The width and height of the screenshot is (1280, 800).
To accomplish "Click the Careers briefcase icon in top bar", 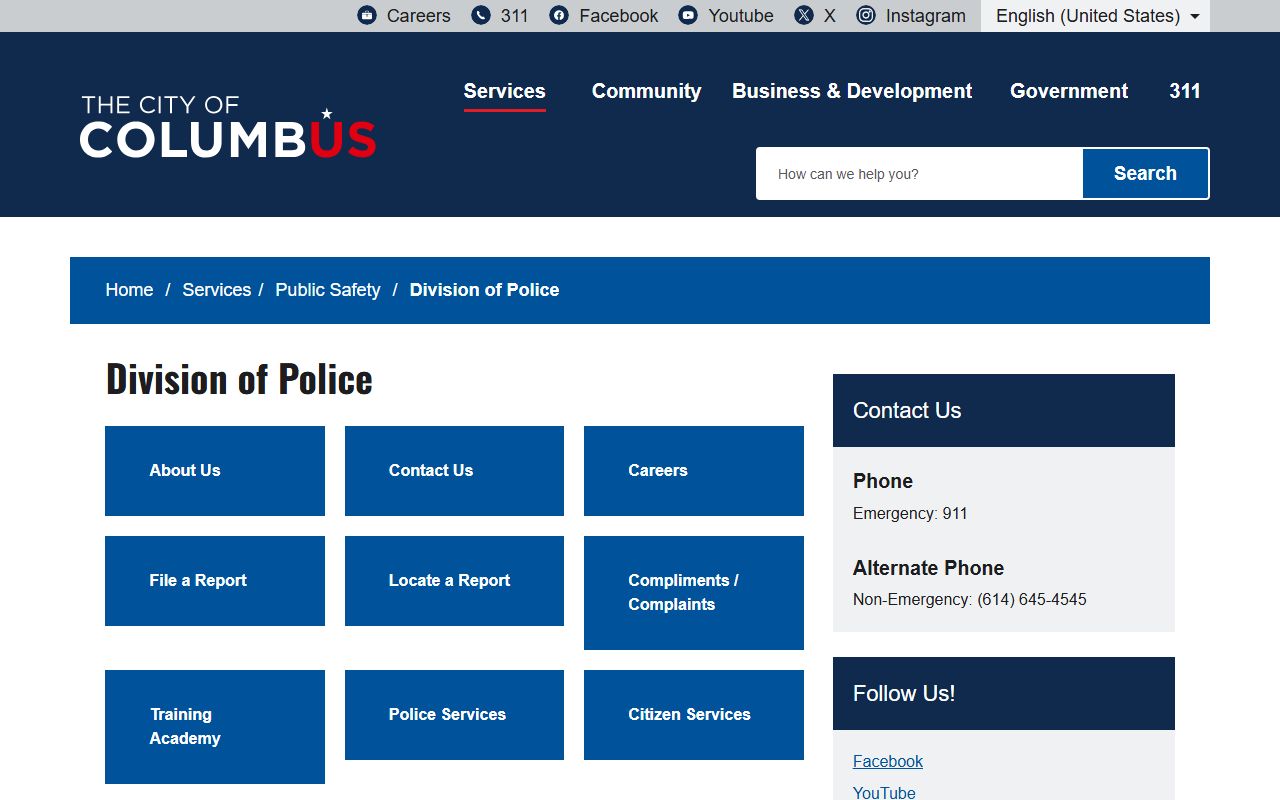I will coord(367,15).
